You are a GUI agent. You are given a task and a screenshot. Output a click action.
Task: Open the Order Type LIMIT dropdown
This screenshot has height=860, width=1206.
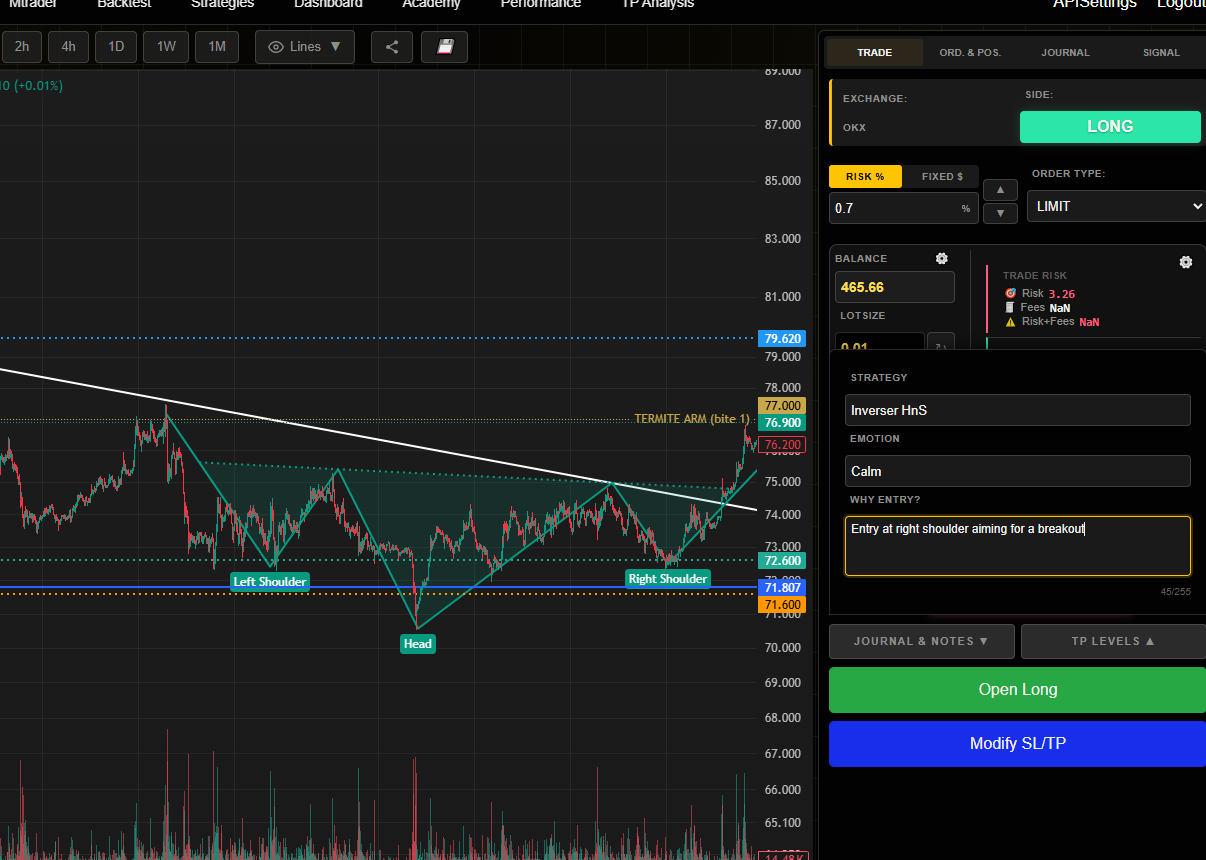coord(1116,206)
